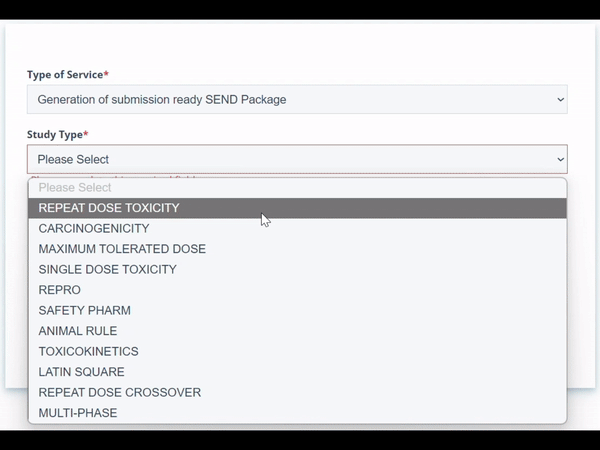Select SINGLE DOSE TOXICITY option
Screen dimensions: 600x450
pos(107,270)
